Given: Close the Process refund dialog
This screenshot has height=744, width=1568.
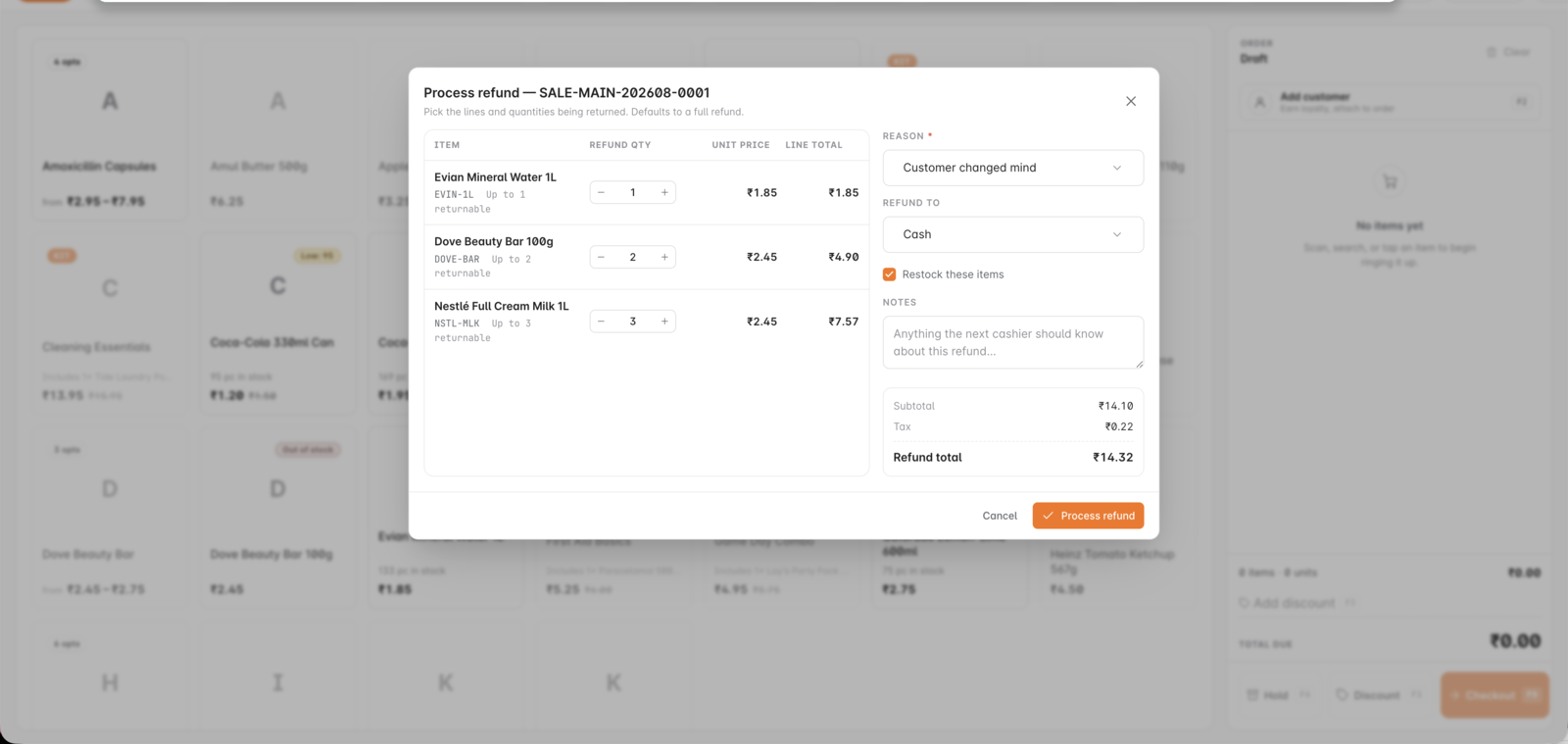Looking at the screenshot, I should tap(1131, 101).
